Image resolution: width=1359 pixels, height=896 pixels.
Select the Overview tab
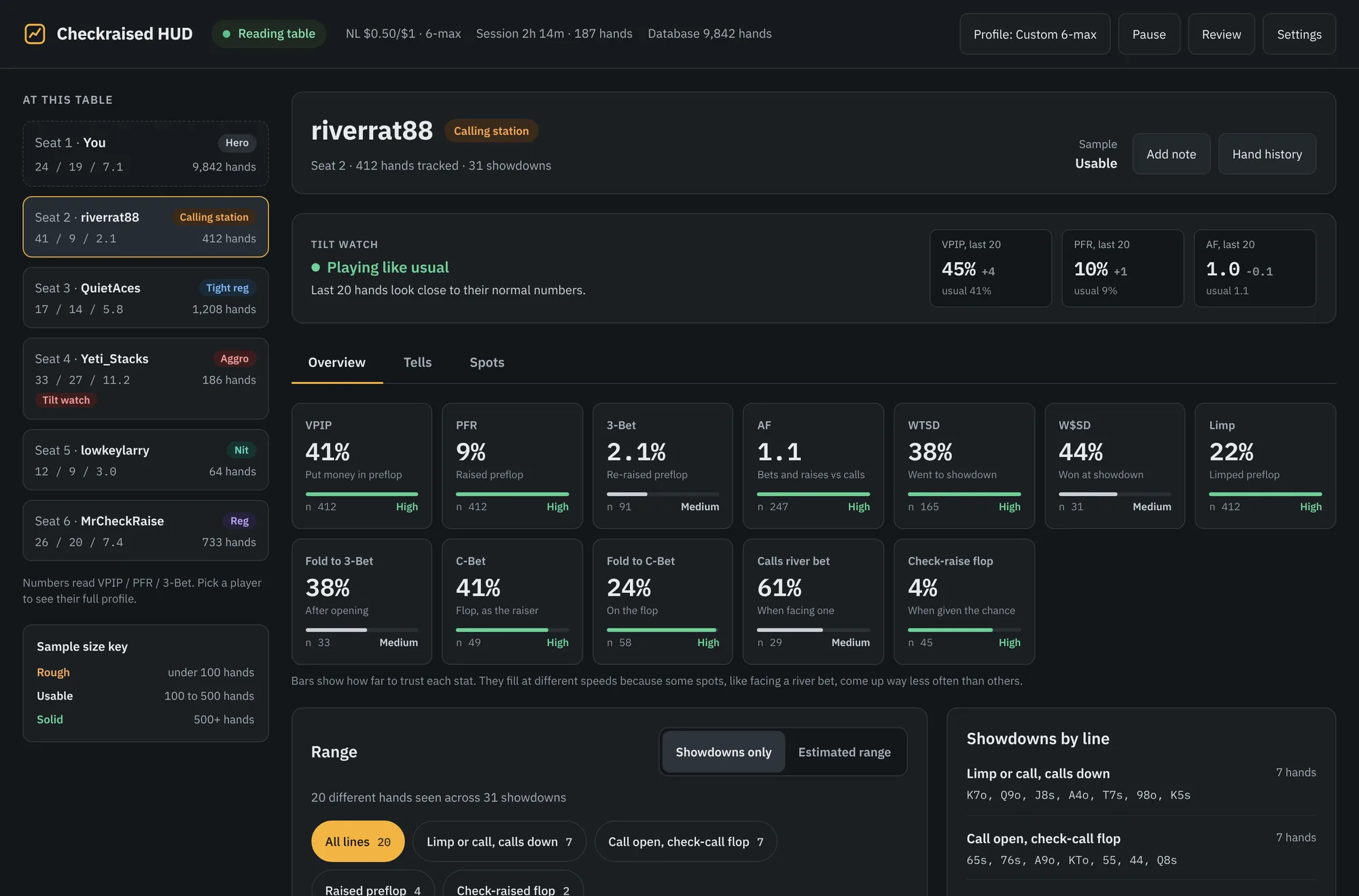[x=336, y=362]
